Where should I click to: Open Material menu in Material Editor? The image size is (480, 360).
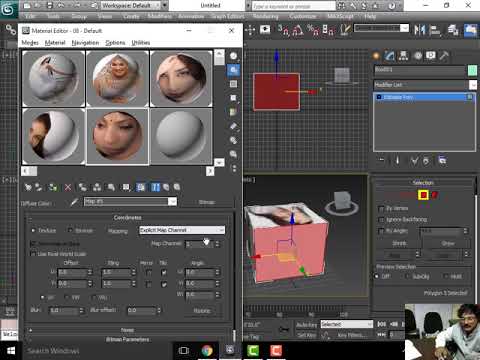[x=55, y=43]
